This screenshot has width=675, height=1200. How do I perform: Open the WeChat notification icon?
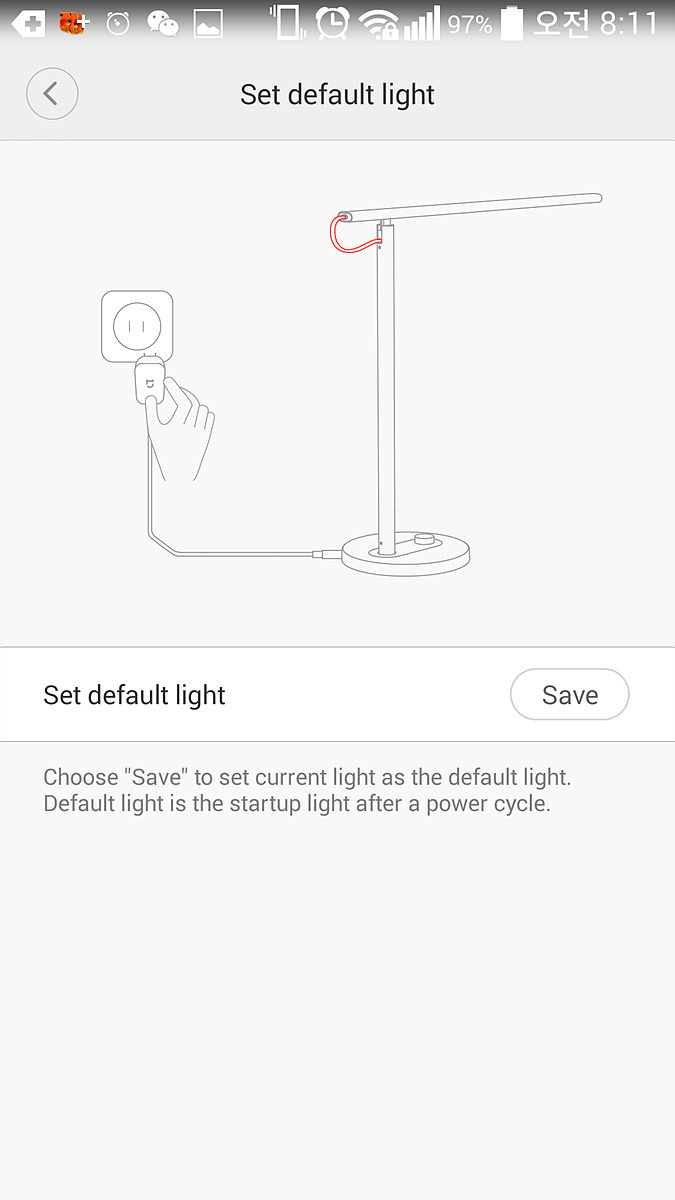click(x=162, y=22)
